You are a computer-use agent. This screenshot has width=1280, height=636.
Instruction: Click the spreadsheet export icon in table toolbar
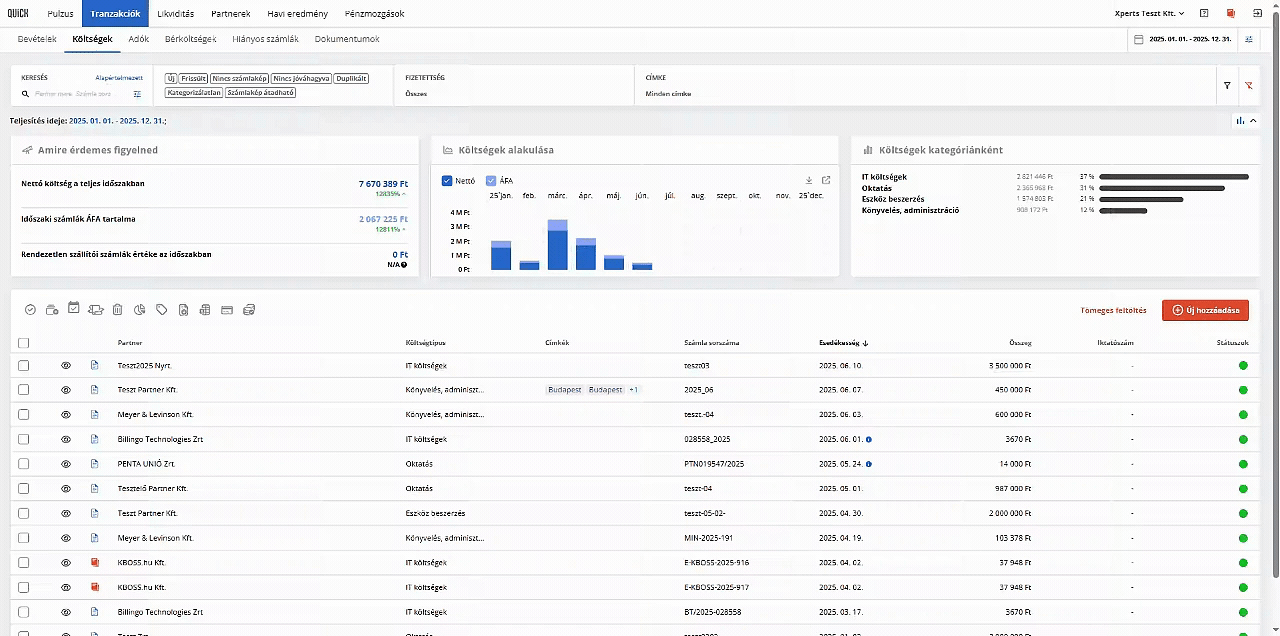point(205,310)
